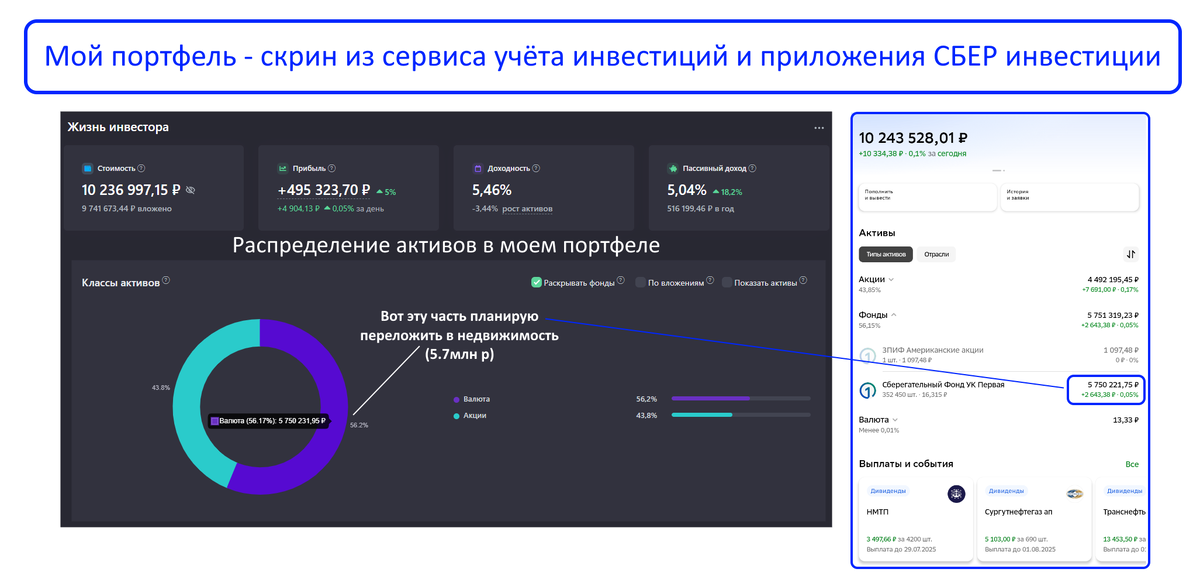This screenshot has width=1200, height=579.
Task: Click the purple icon beside Доходность
Action: coord(478,168)
